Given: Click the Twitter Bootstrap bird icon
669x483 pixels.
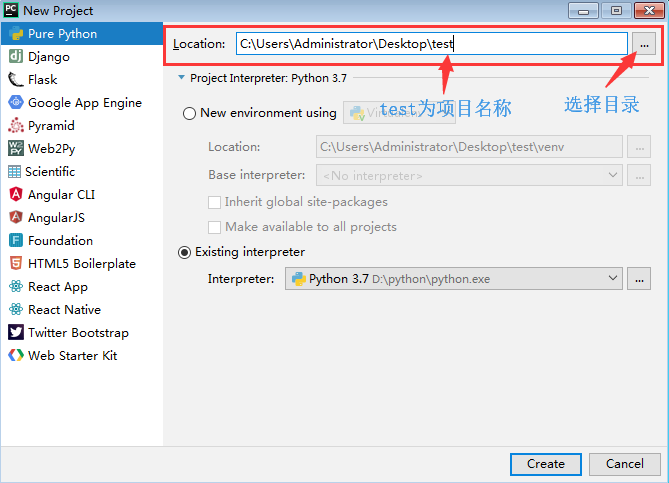Looking at the screenshot, I should point(16,332).
